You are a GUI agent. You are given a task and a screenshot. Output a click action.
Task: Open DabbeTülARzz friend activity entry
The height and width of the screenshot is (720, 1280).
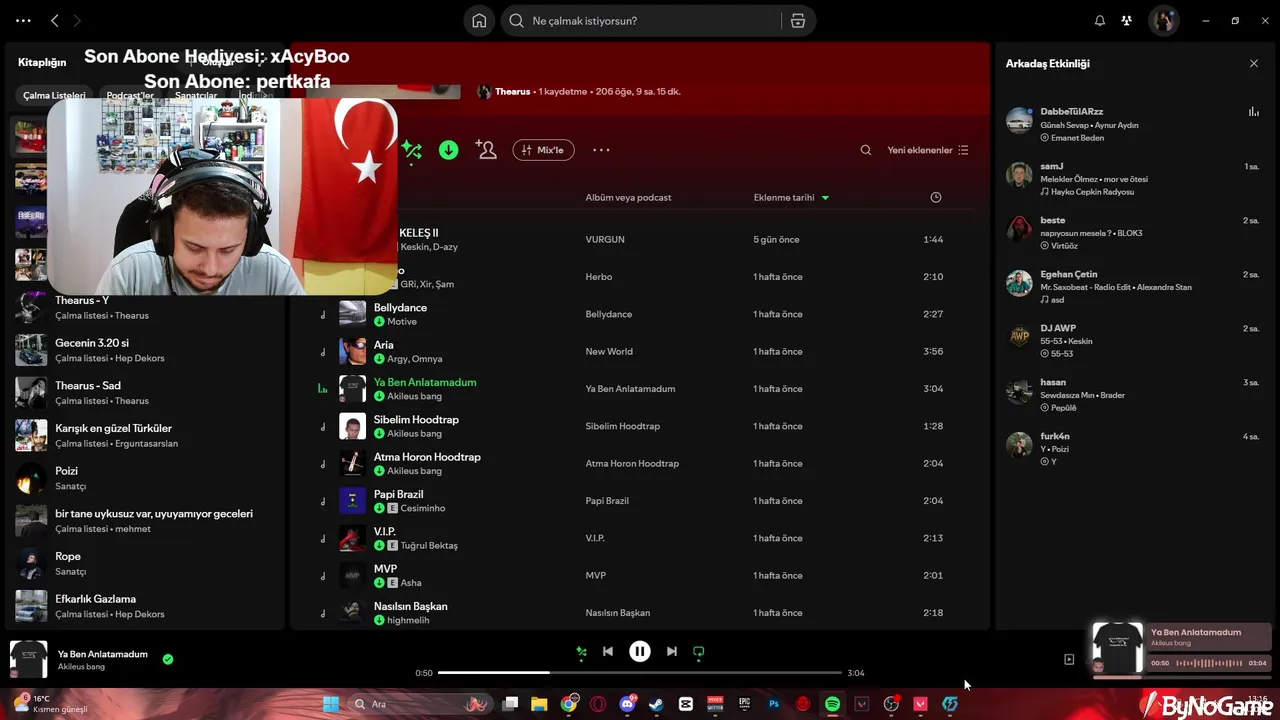click(1132, 124)
